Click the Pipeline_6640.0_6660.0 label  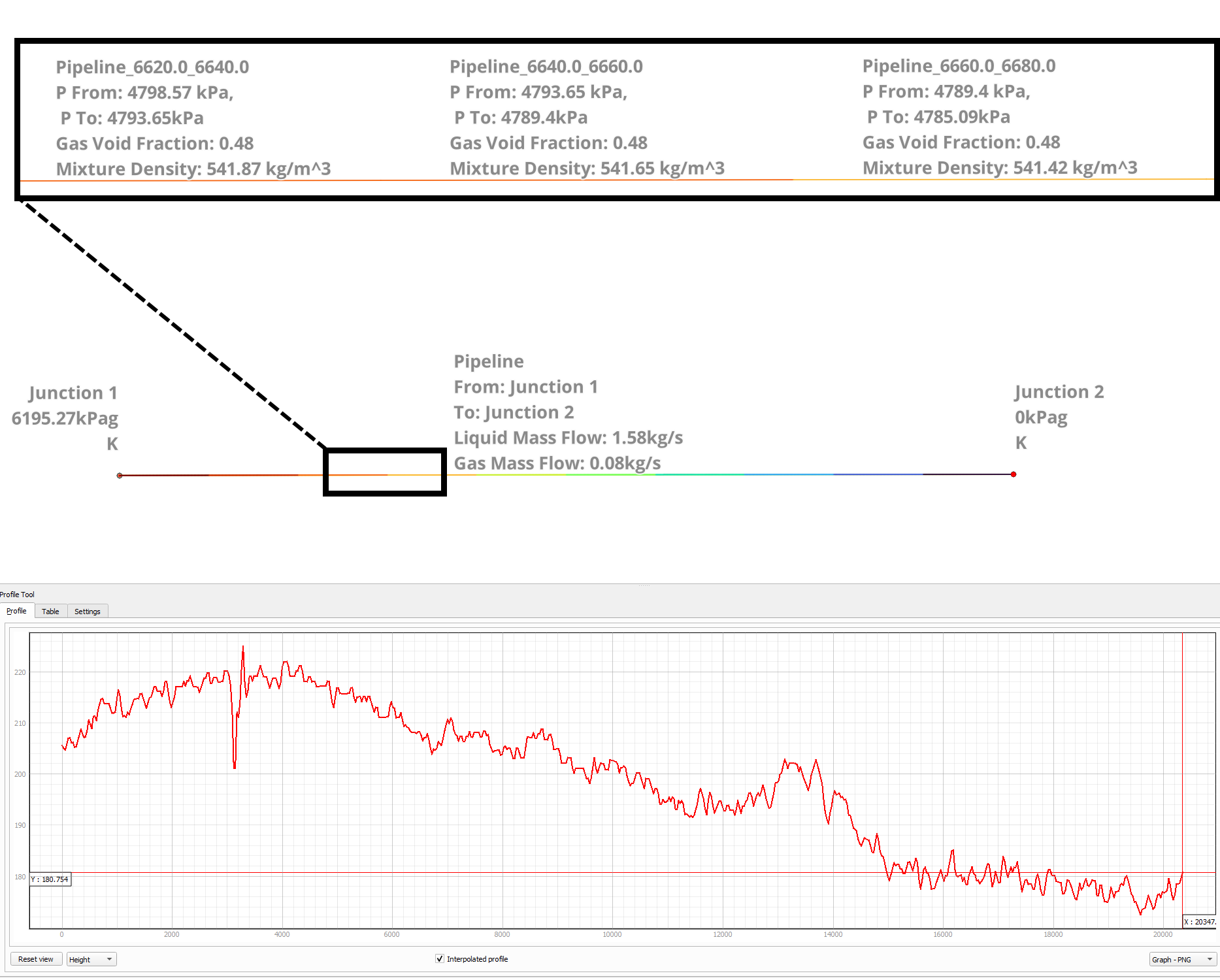tap(546, 67)
